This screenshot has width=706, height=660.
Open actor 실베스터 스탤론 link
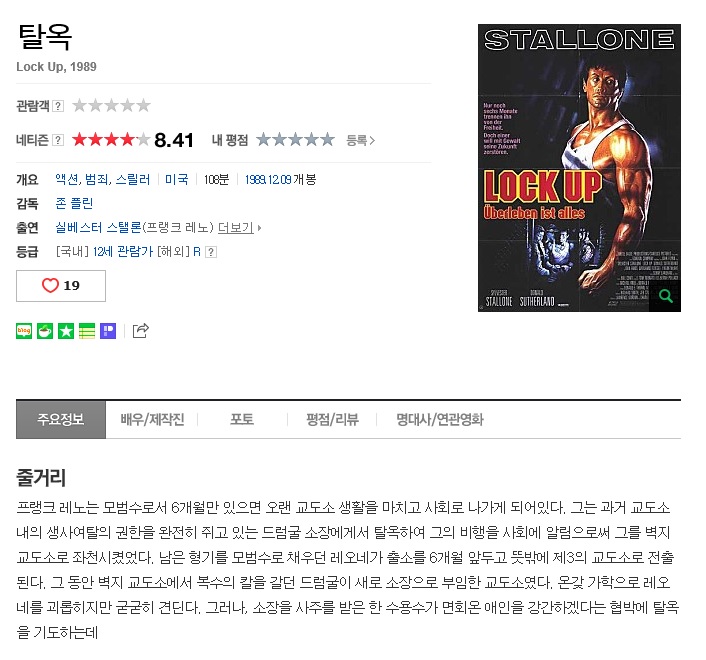[x=98, y=228]
